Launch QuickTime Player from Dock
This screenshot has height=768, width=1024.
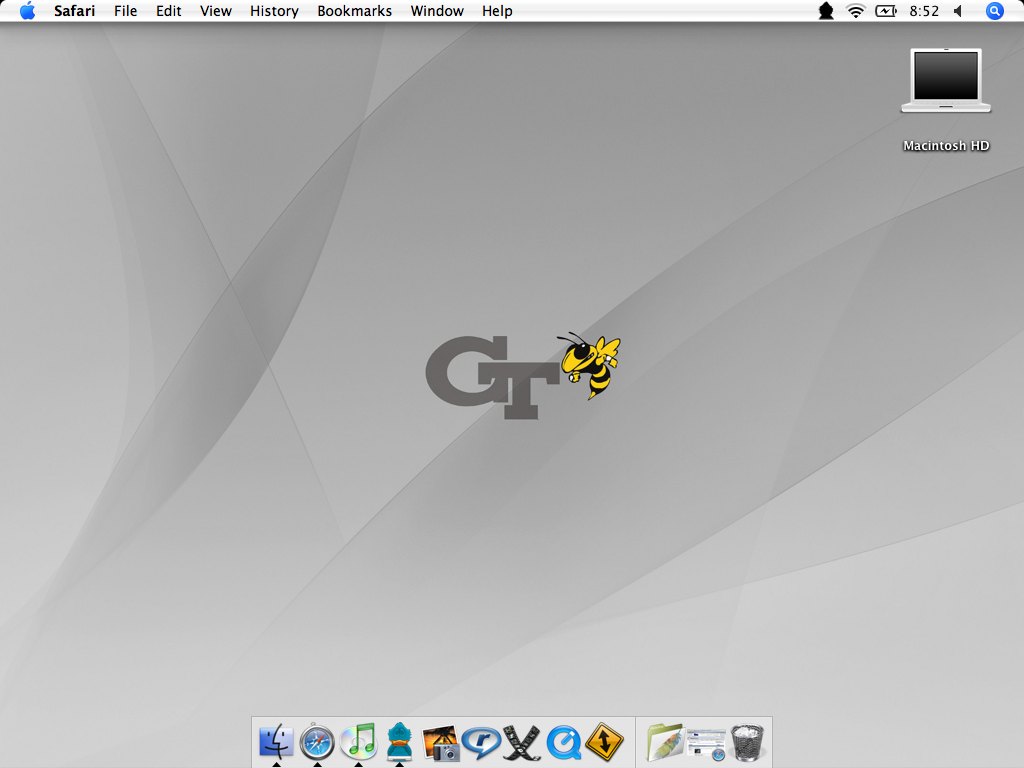pos(564,743)
